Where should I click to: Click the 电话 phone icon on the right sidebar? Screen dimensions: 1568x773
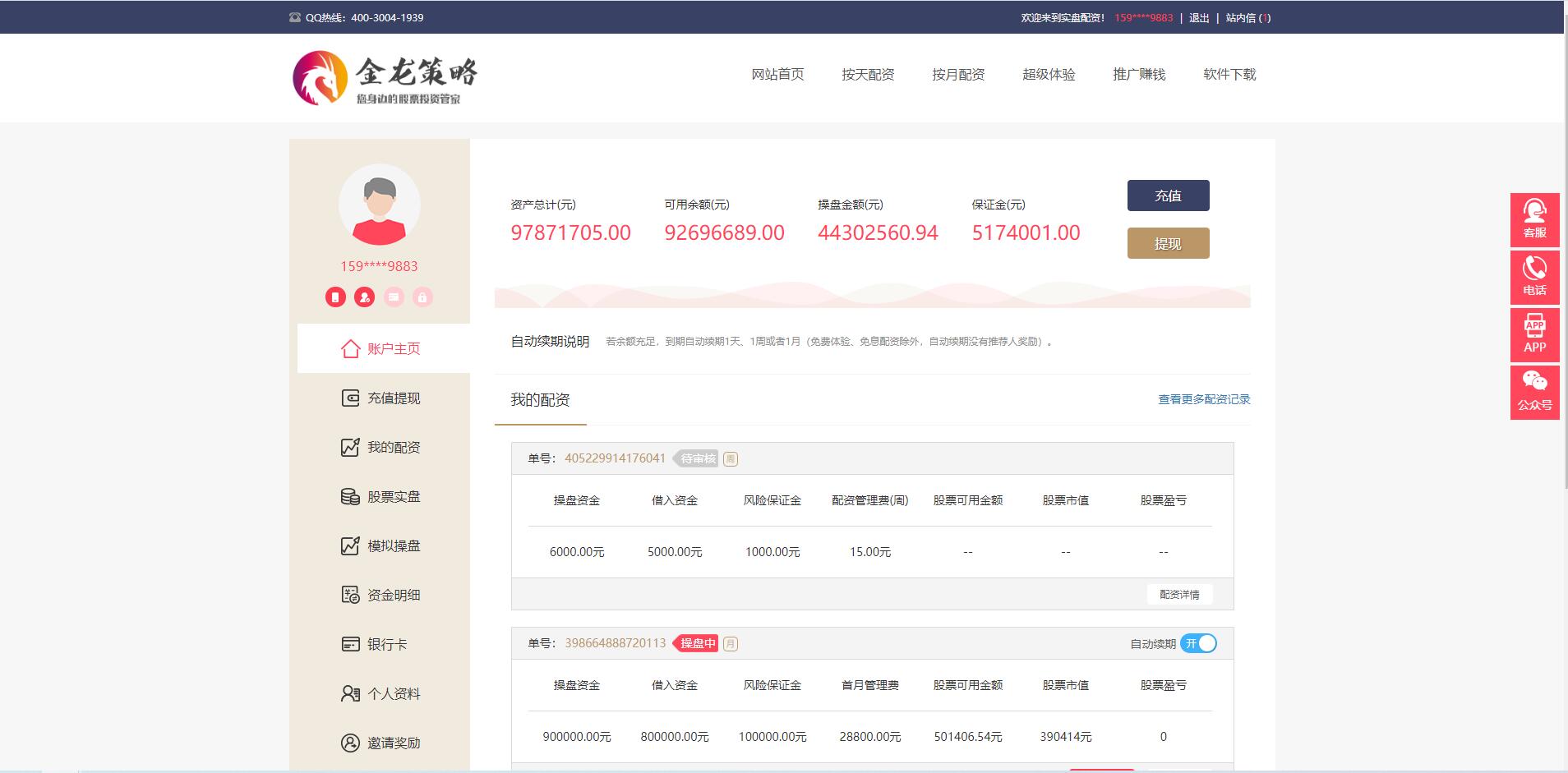1534,277
